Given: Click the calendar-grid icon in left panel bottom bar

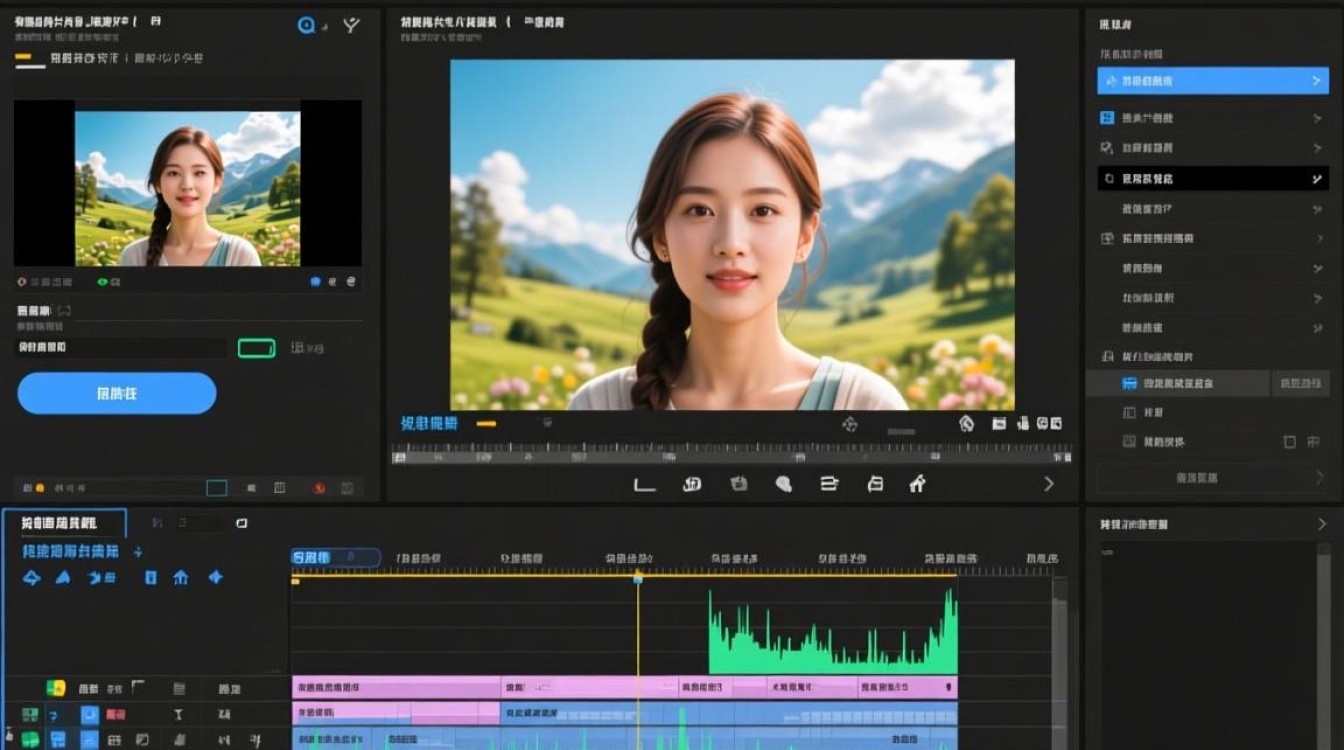Looking at the screenshot, I should [280, 488].
